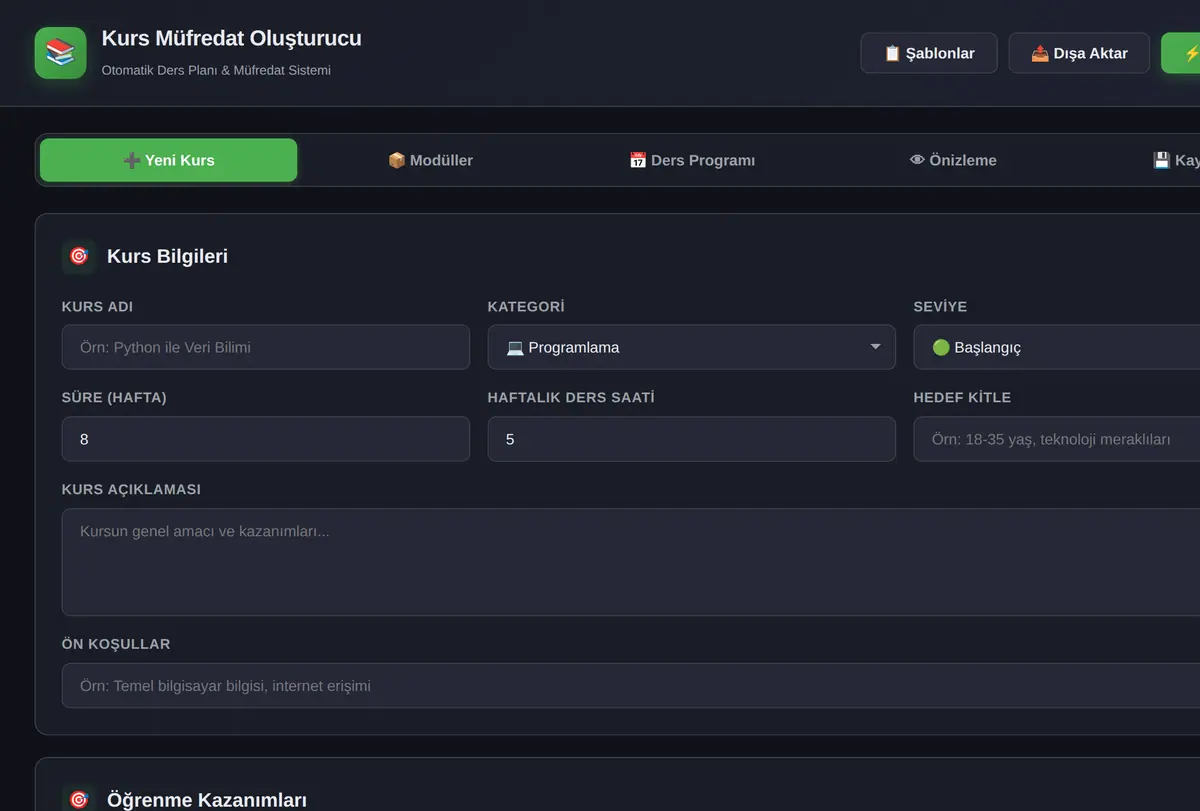This screenshot has height=811, width=1200.
Task: Switch to the Modüller tab
Action: 430,160
